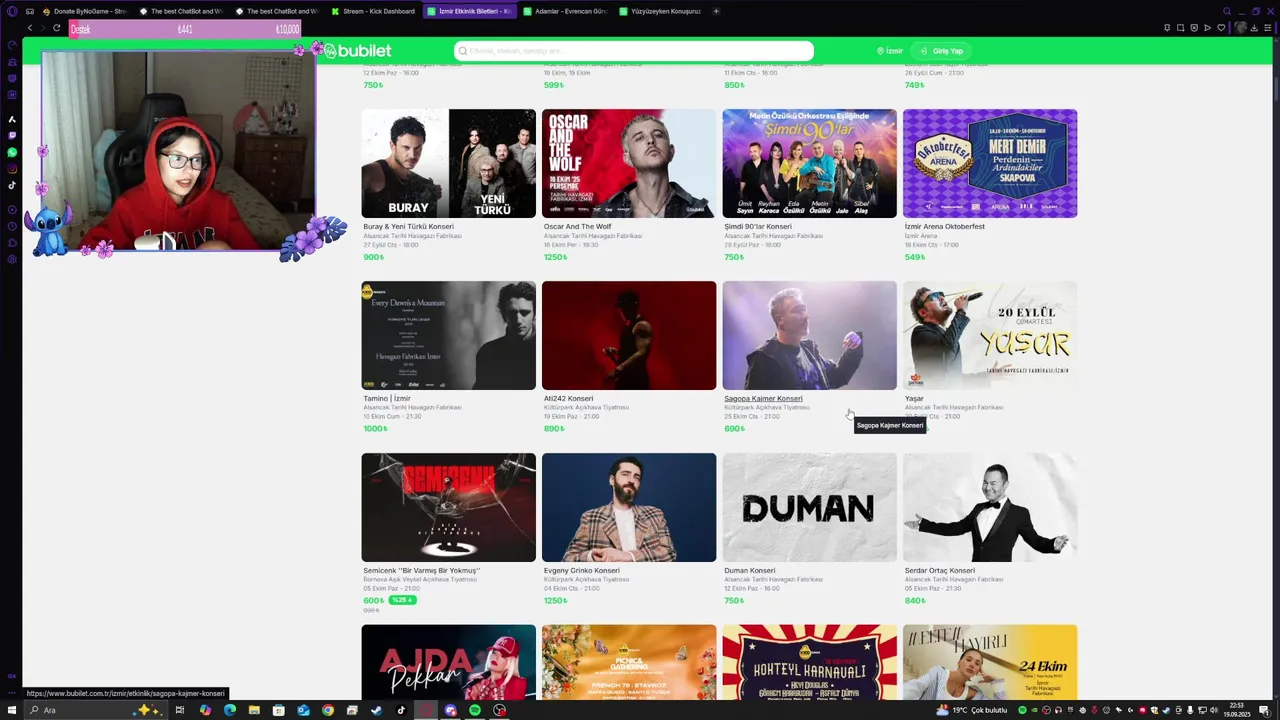Open the Ajda Pekkan poster
The width and height of the screenshot is (1280, 720).
[x=448, y=662]
